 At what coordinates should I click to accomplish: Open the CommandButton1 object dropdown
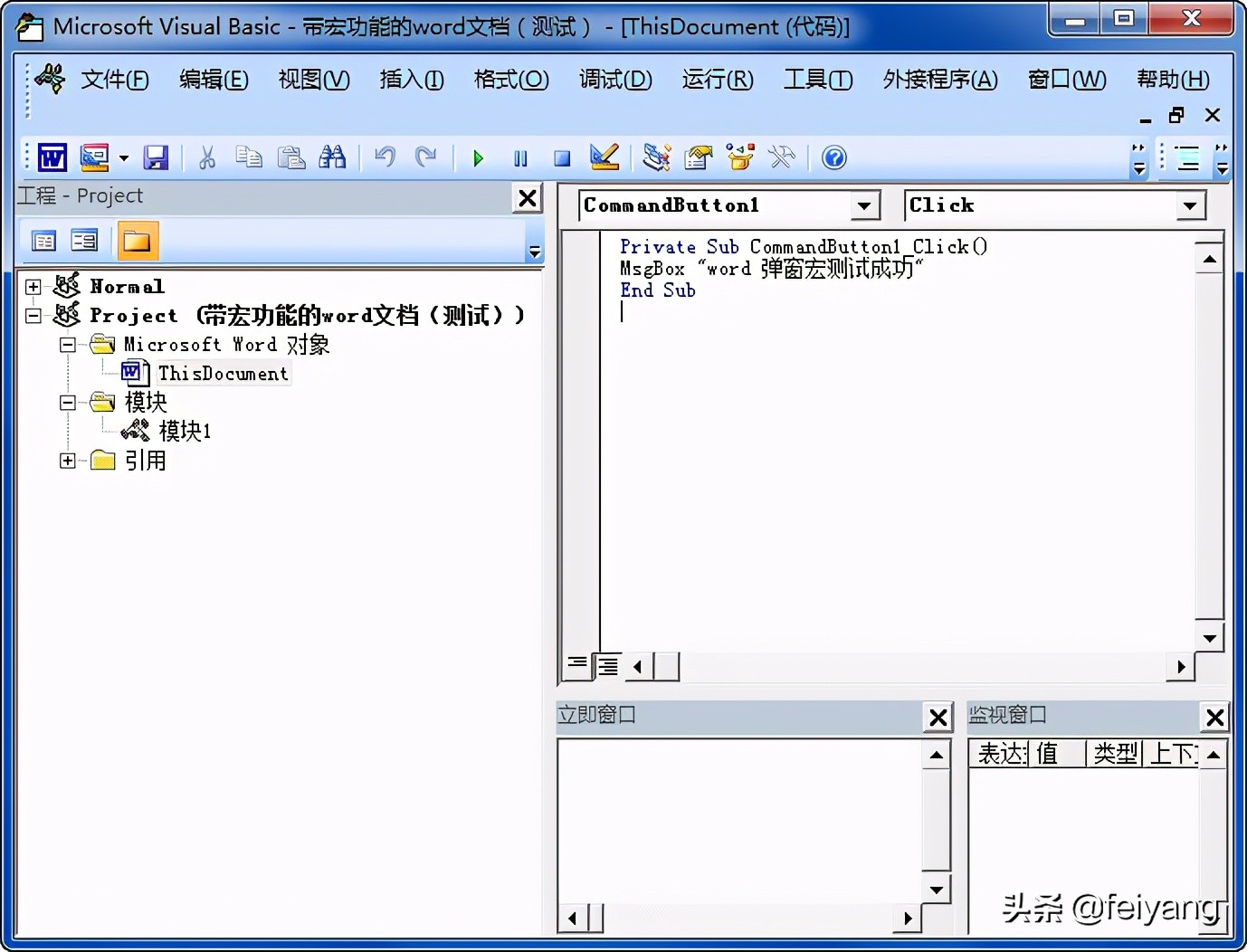tap(866, 205)
